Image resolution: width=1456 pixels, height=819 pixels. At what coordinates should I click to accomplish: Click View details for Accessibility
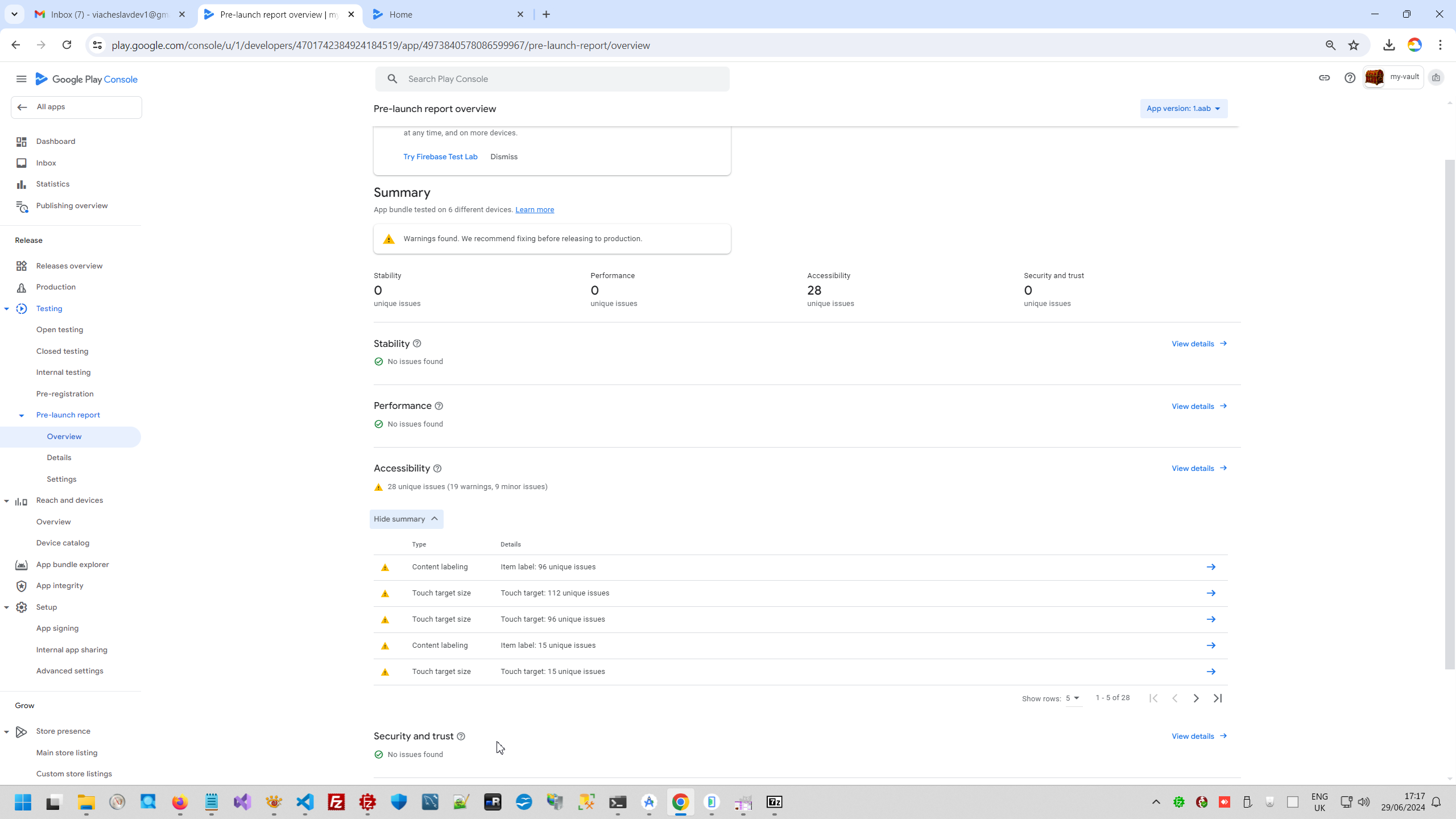pyautogui.click(x=1199, y=469)
